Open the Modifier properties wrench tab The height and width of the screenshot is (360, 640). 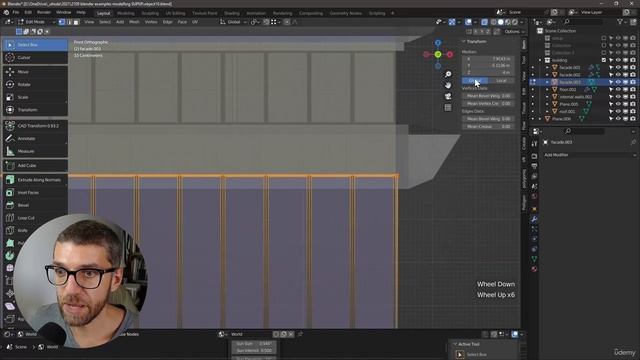pyautogui.click(x=534, y=219)
